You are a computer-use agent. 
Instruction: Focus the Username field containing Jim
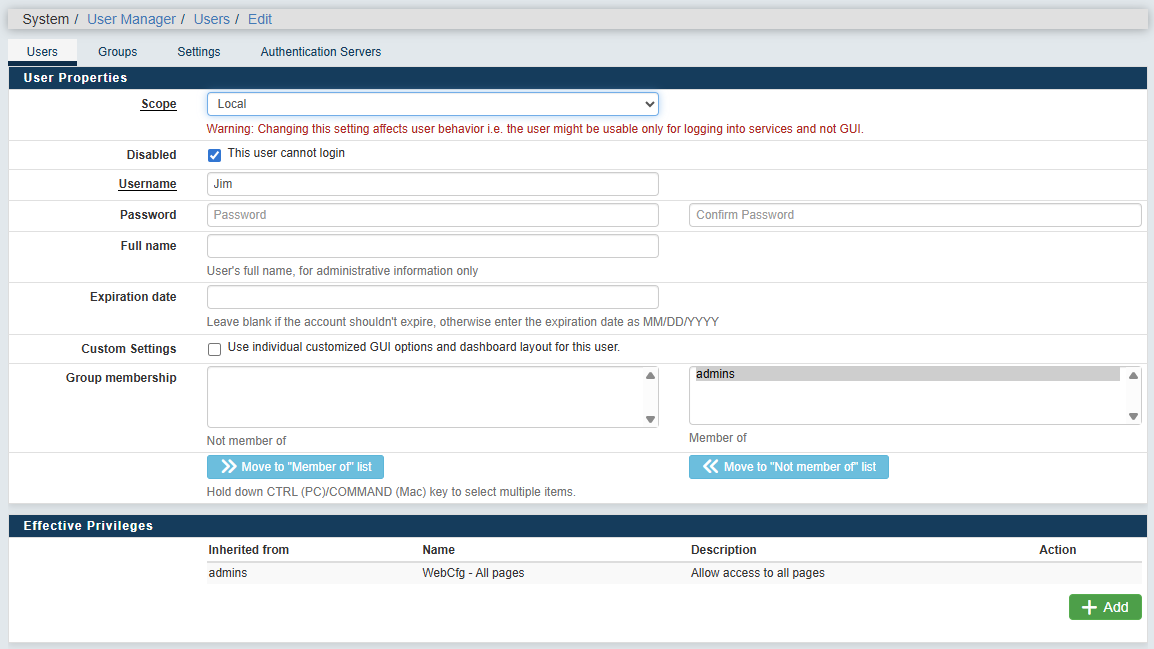pyautogui.click(x=432, y=184)
